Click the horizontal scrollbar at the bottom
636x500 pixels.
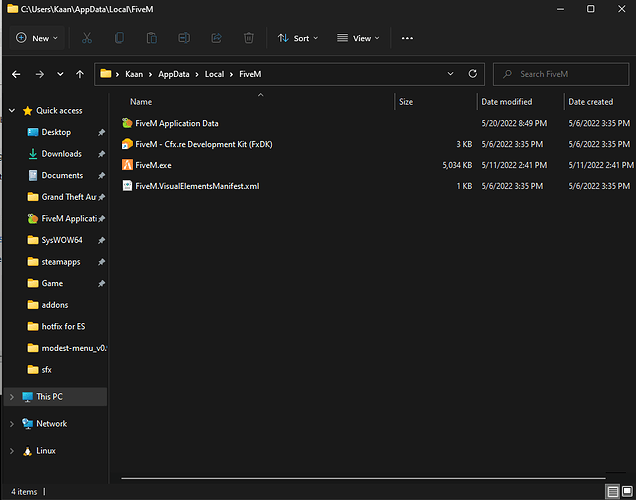(x=363, y=478)
